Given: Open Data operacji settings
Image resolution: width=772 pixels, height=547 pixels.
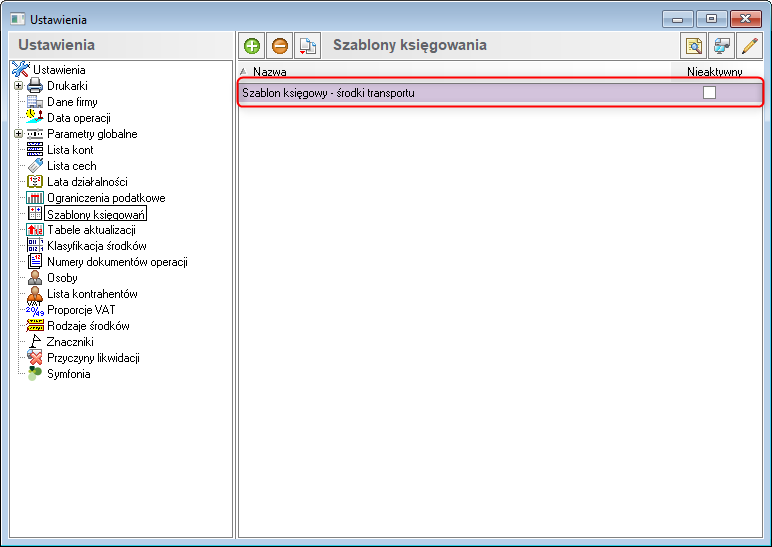Looking at the screenshot, I should [x=79, y=118].
